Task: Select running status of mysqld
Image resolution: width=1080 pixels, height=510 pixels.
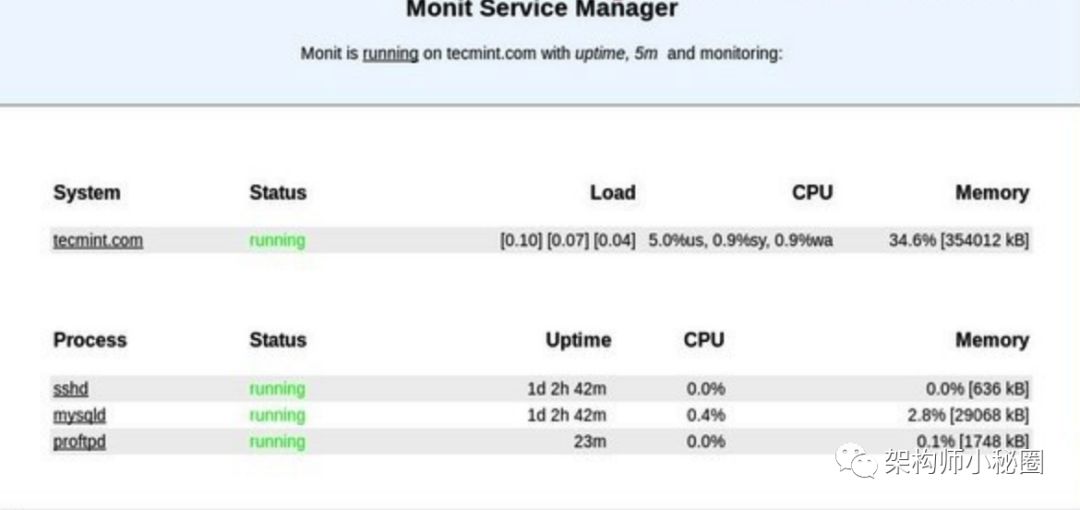Action: click(x=277, y=416)
